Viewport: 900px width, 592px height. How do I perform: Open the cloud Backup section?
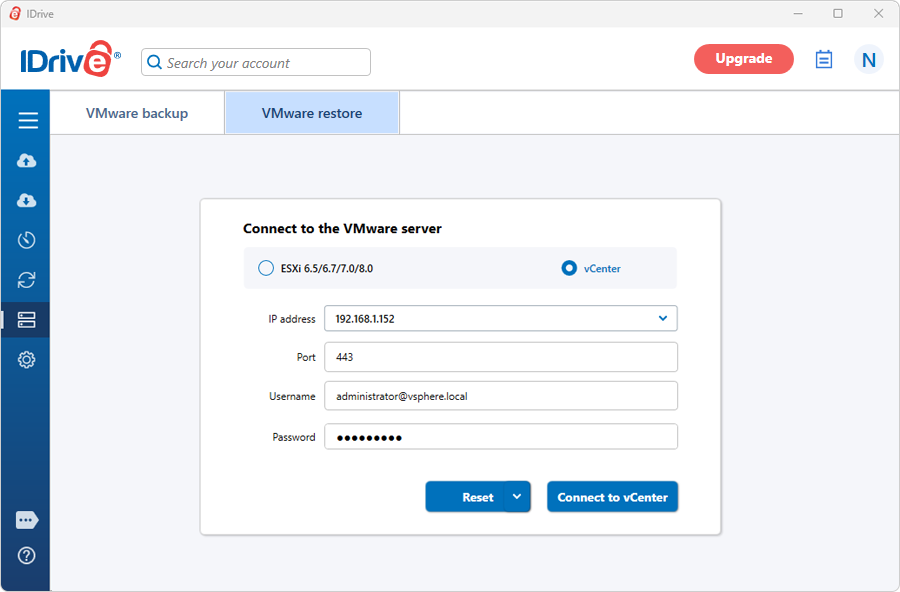click(26, 160)
